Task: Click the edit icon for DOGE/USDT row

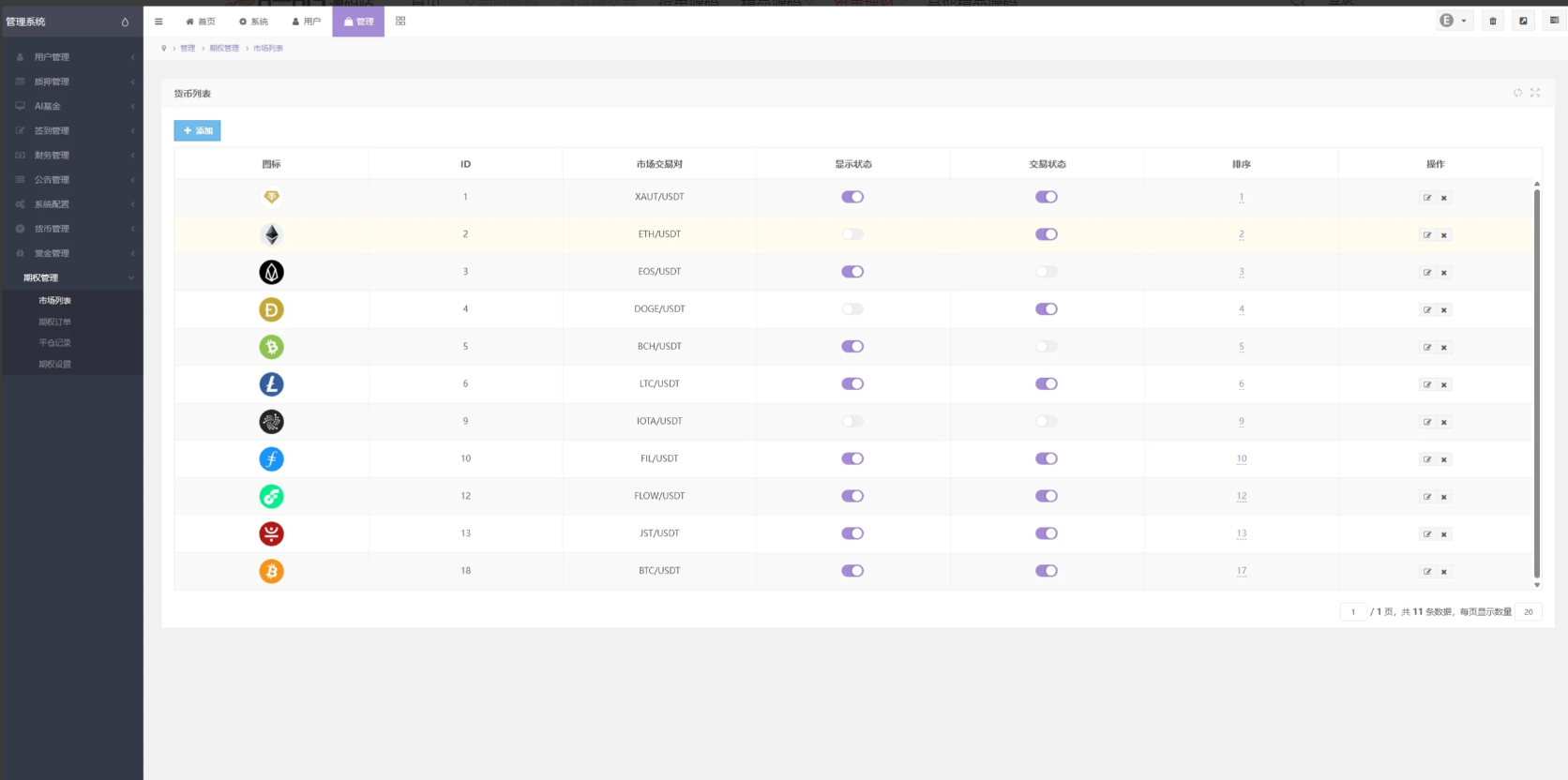Action: click(1427, 310)
